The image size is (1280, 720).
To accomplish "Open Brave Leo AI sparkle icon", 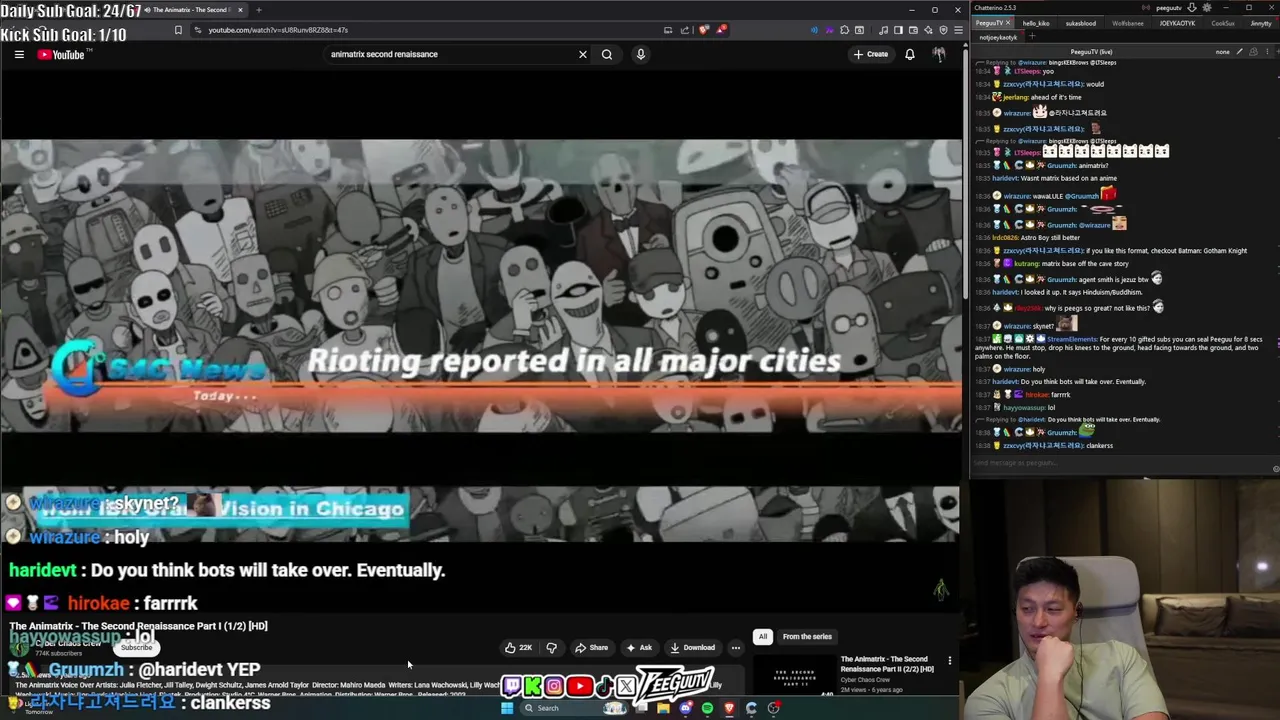I will (x=928, y=30).
